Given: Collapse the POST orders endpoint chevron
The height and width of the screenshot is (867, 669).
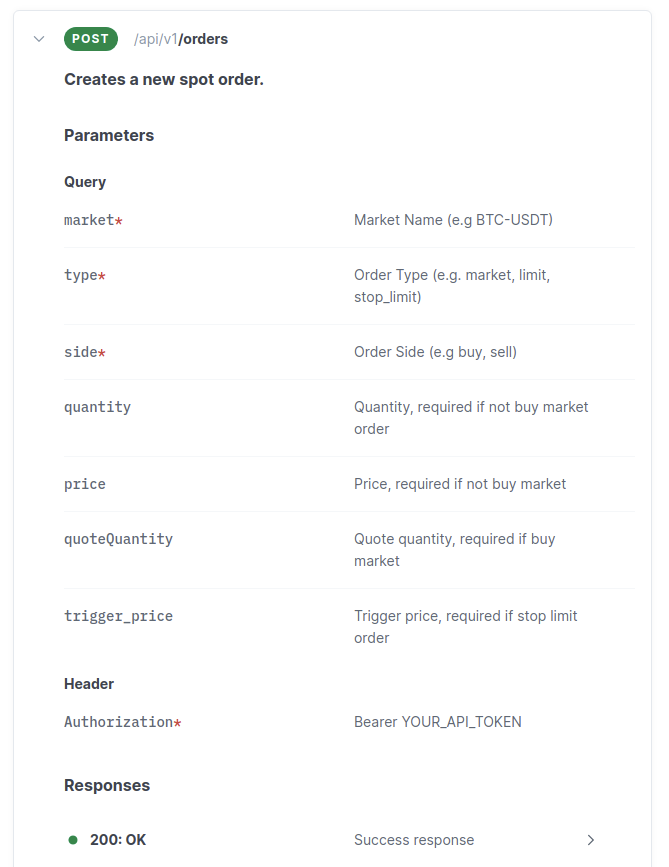Looking at the screenshot, I should click(39, 39).
